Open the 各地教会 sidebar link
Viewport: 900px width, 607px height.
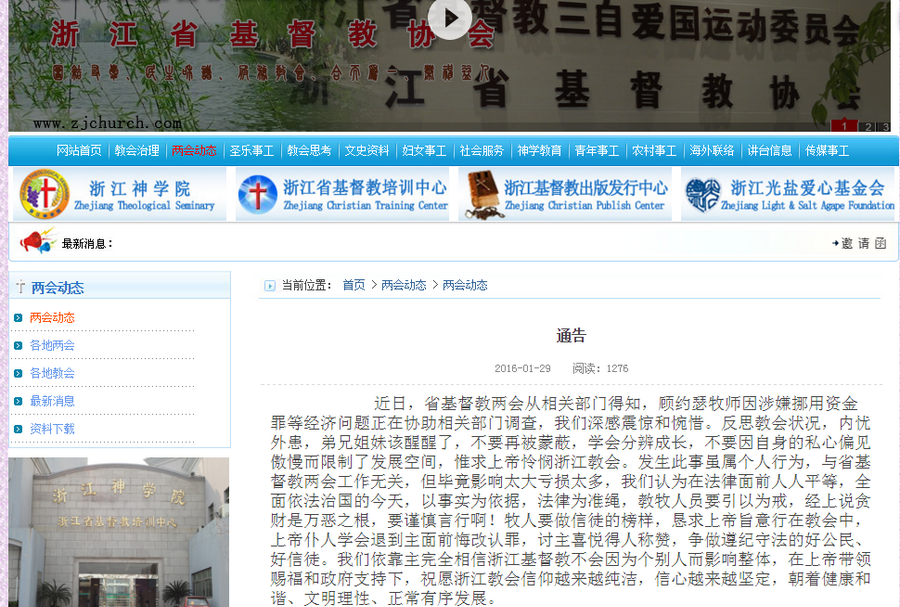tap(52, 373)
